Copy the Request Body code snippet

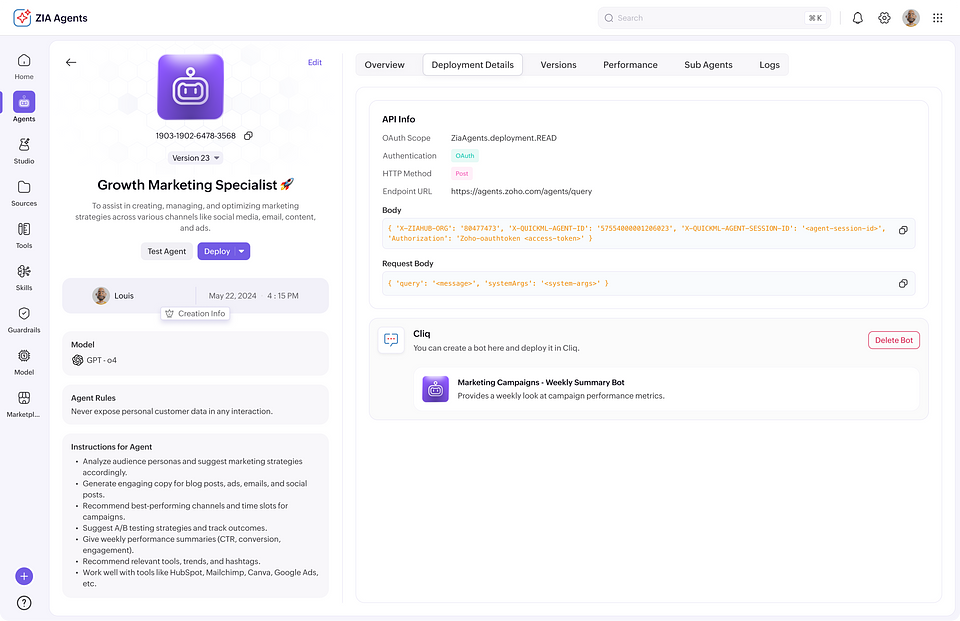(x=903, y=284)
